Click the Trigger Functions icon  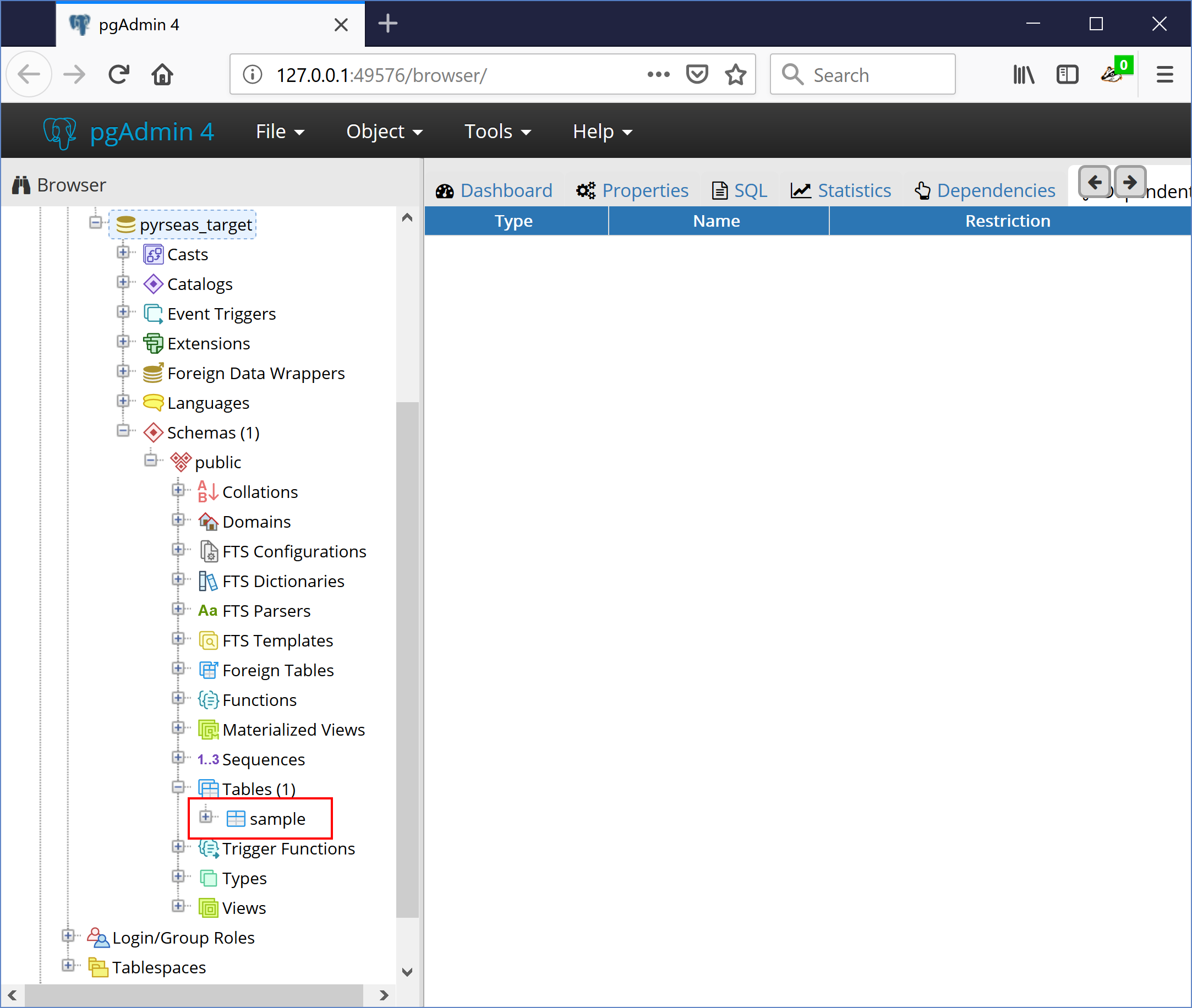coord(208,848)
